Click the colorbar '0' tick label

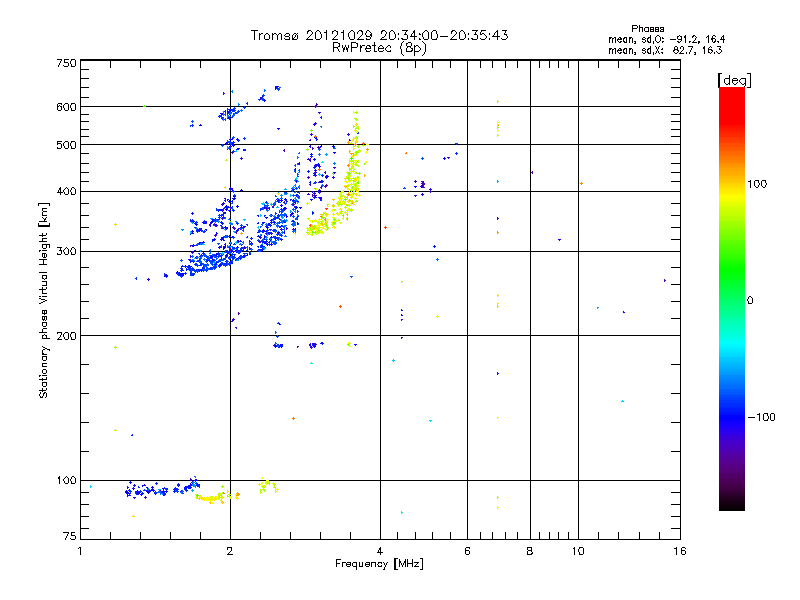pyautogui.click(x=750, y=301)
